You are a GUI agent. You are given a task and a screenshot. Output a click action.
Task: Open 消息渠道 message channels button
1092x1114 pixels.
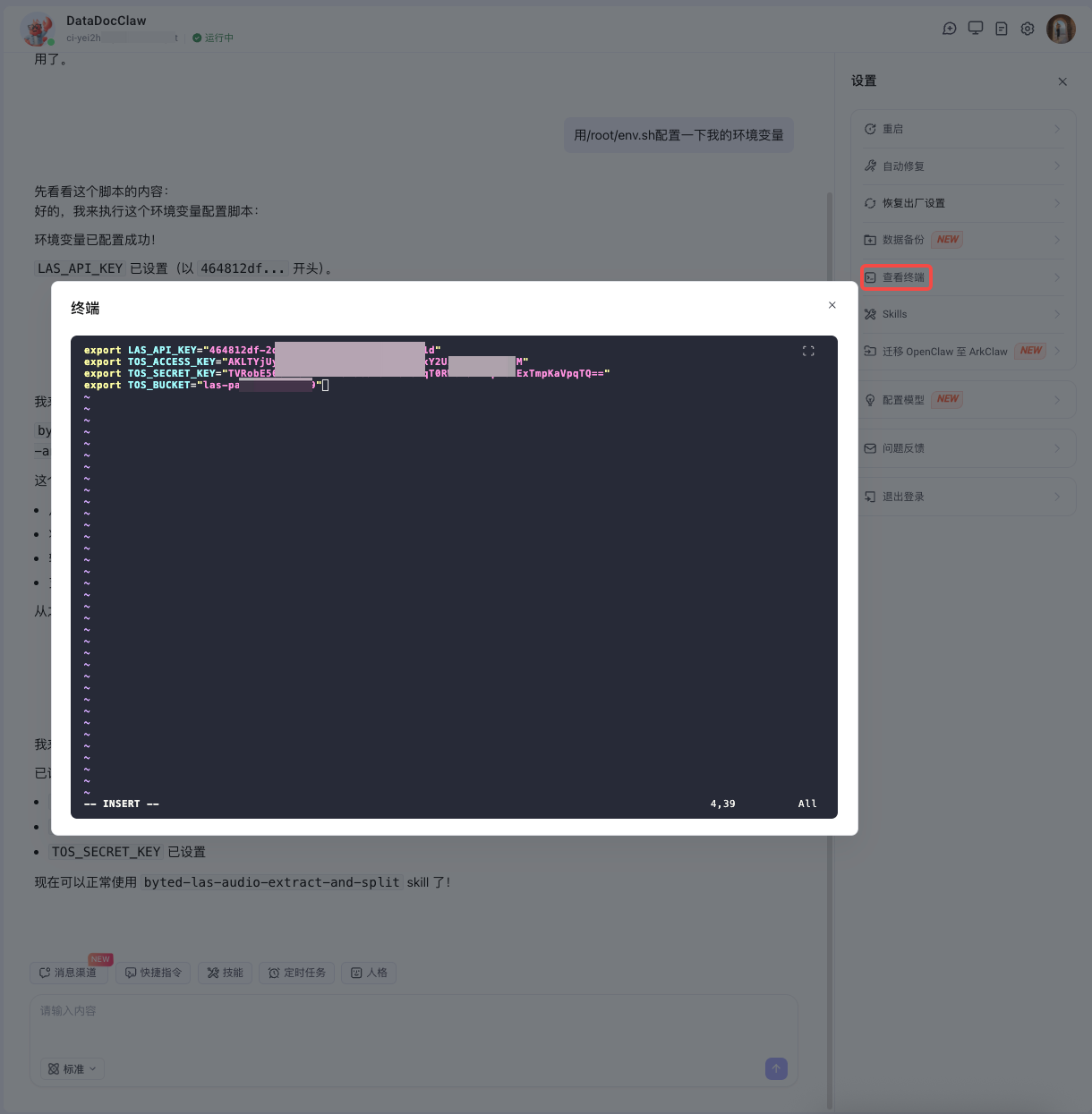click(x=69, y=973)
